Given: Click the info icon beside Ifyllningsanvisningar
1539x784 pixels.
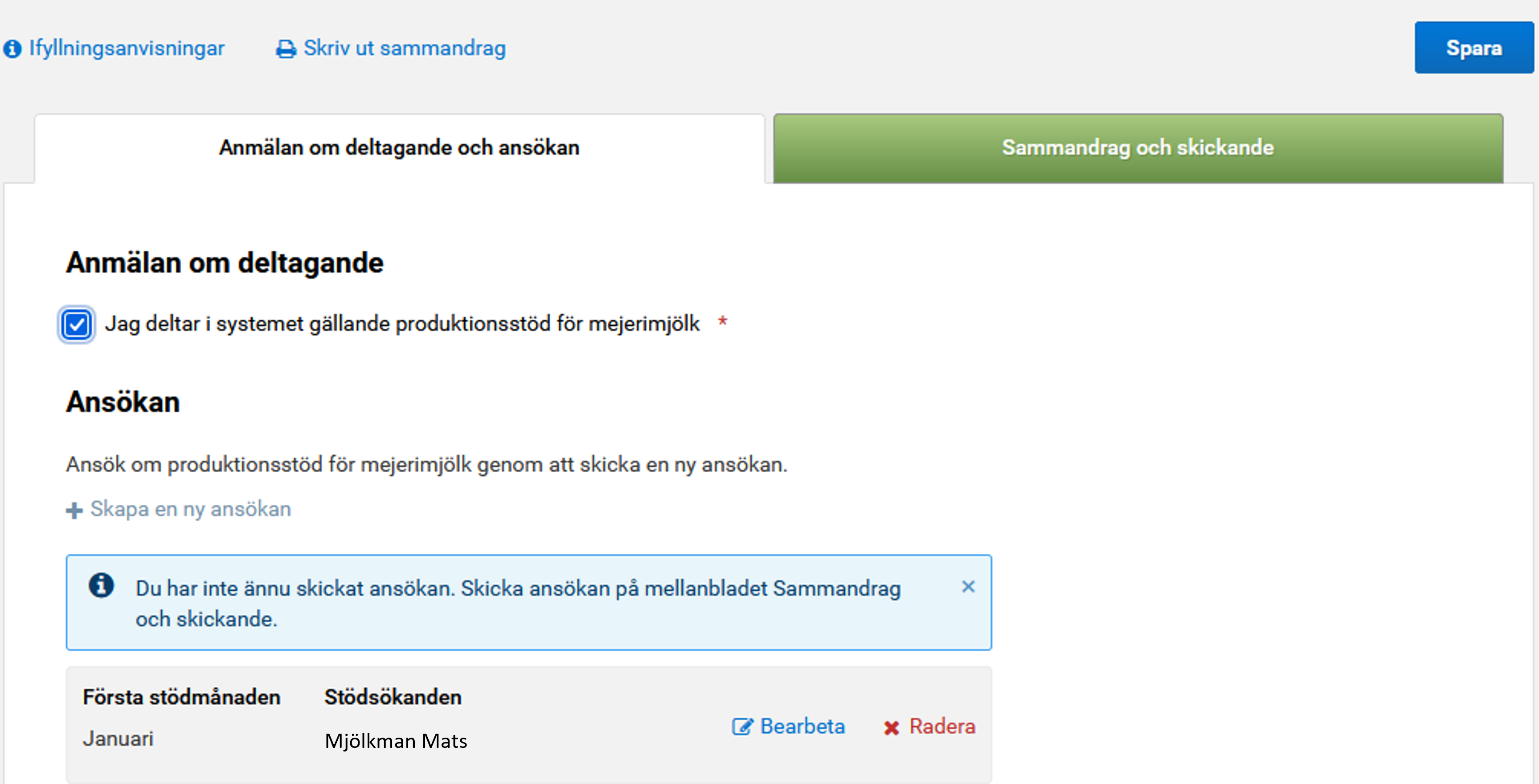Looking at the screenshot, I should coord(12,49).
